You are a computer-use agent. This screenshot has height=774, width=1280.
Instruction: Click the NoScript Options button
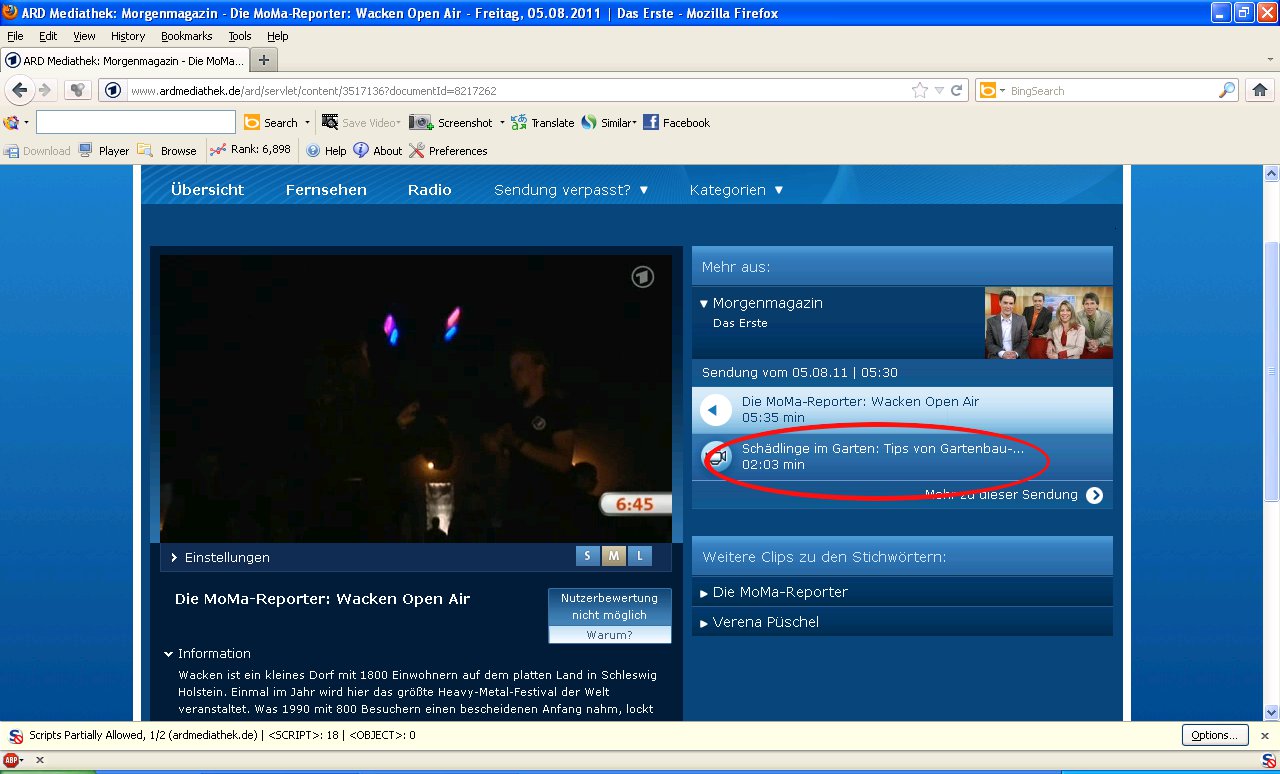[x=1214, y=735]
